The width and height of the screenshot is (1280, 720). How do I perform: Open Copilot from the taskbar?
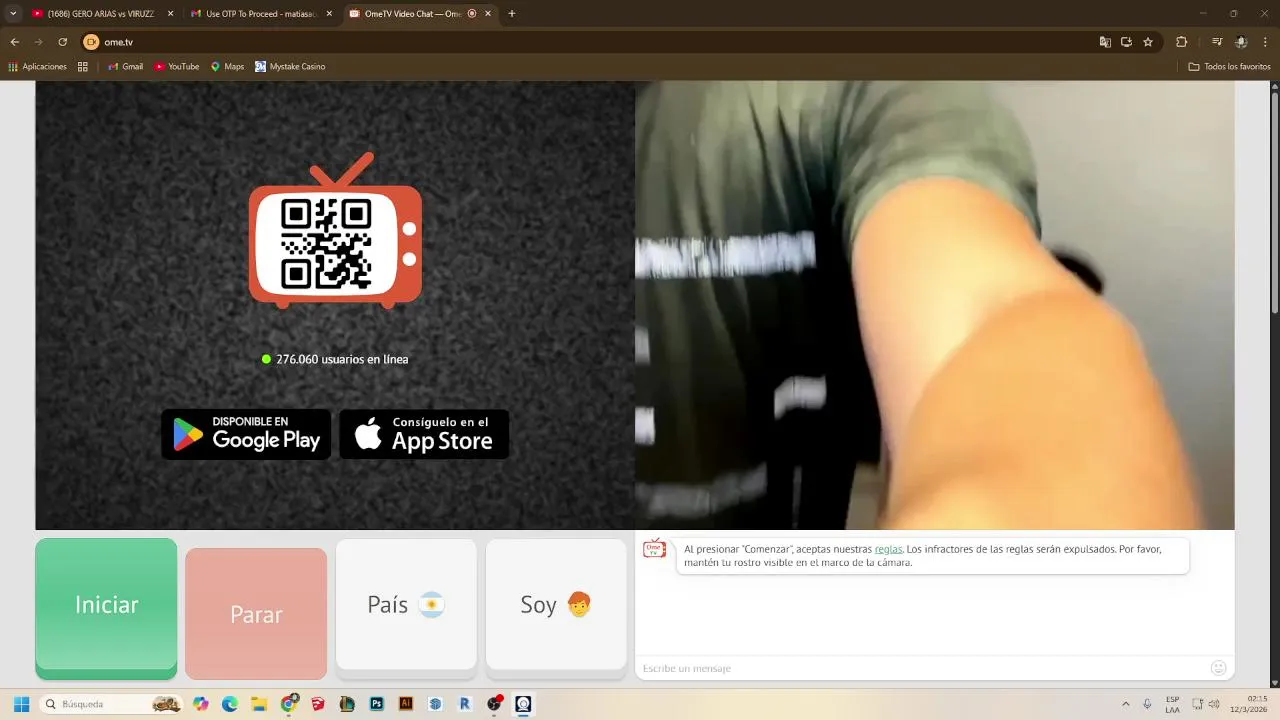coord(201,704)
